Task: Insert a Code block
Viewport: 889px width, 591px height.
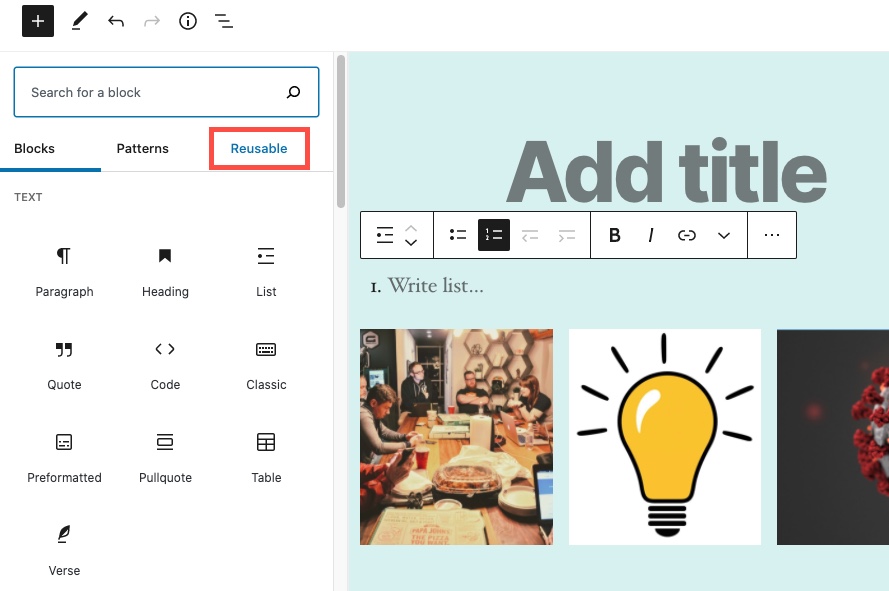Action: point(165,365)
